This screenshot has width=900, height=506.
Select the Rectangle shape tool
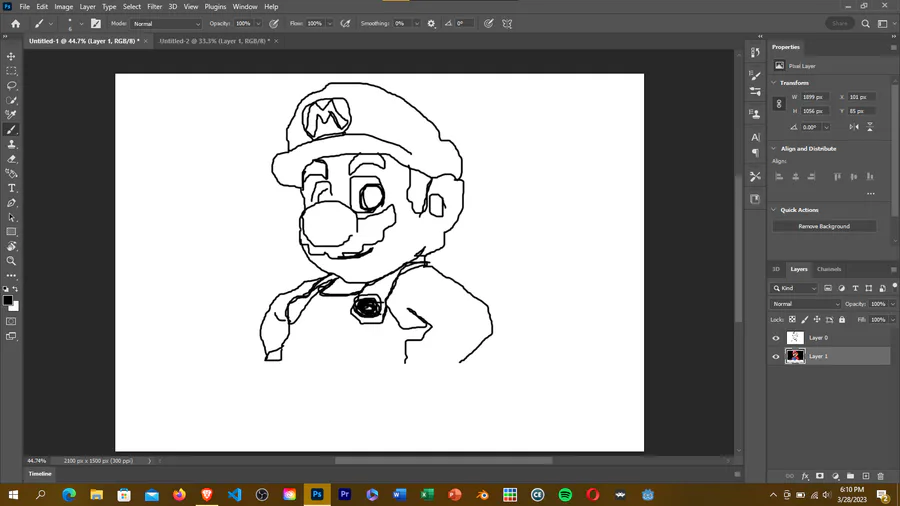point(11,232)
